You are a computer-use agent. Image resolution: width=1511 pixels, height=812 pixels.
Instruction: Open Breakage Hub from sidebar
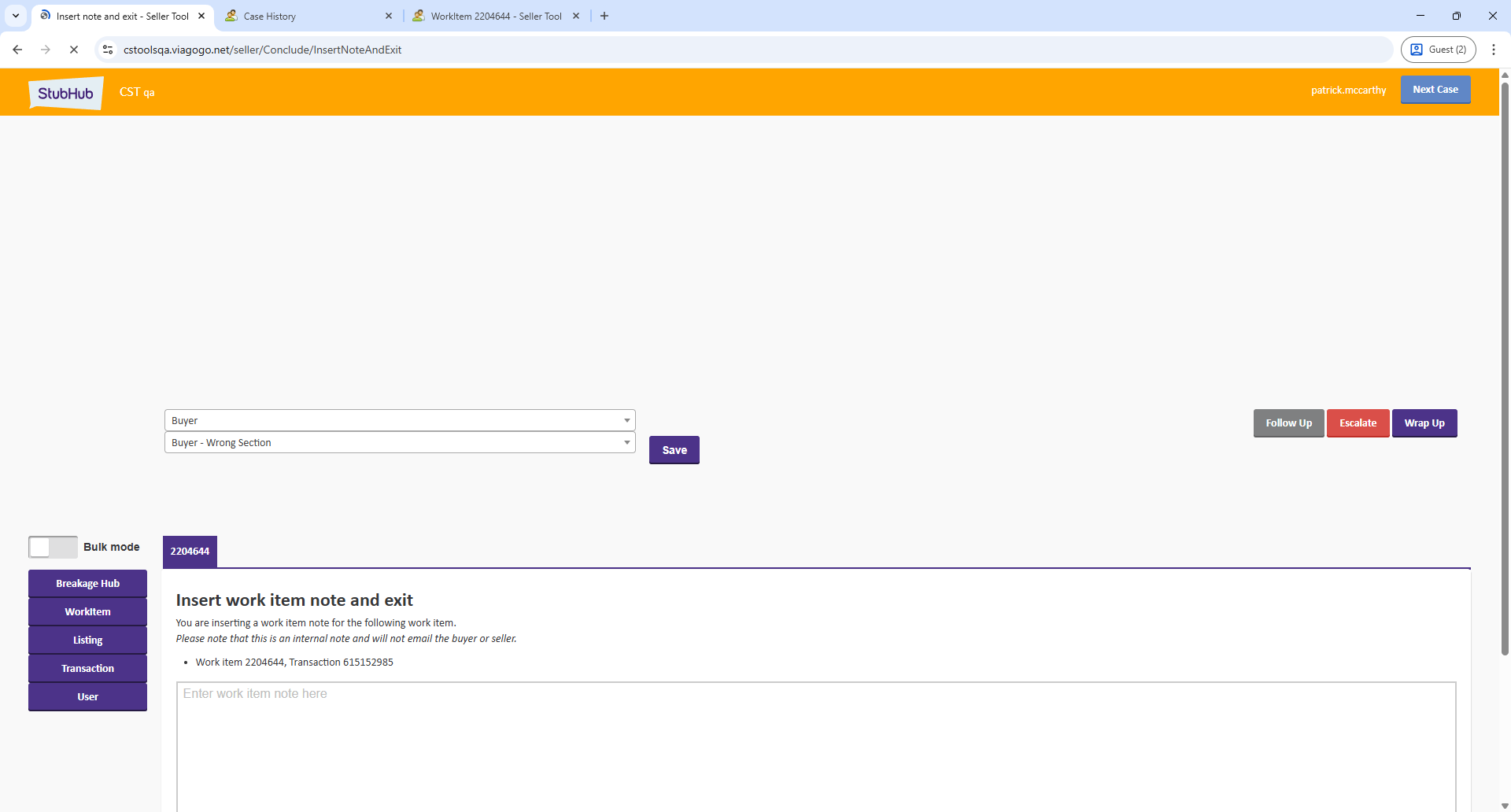click(x=87, y=584)
